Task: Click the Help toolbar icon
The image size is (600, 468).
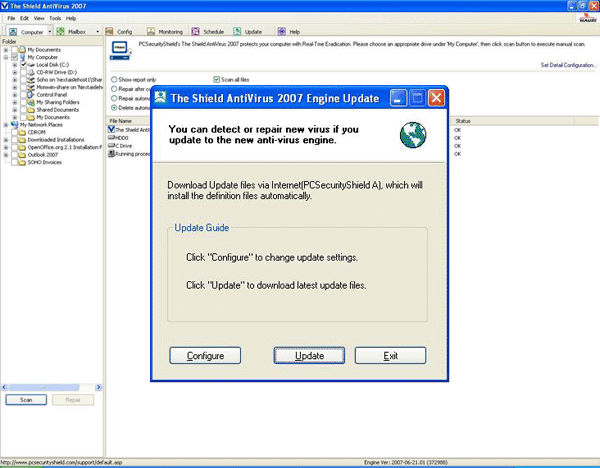Action: pyautogui.click(x=282, y=31)
